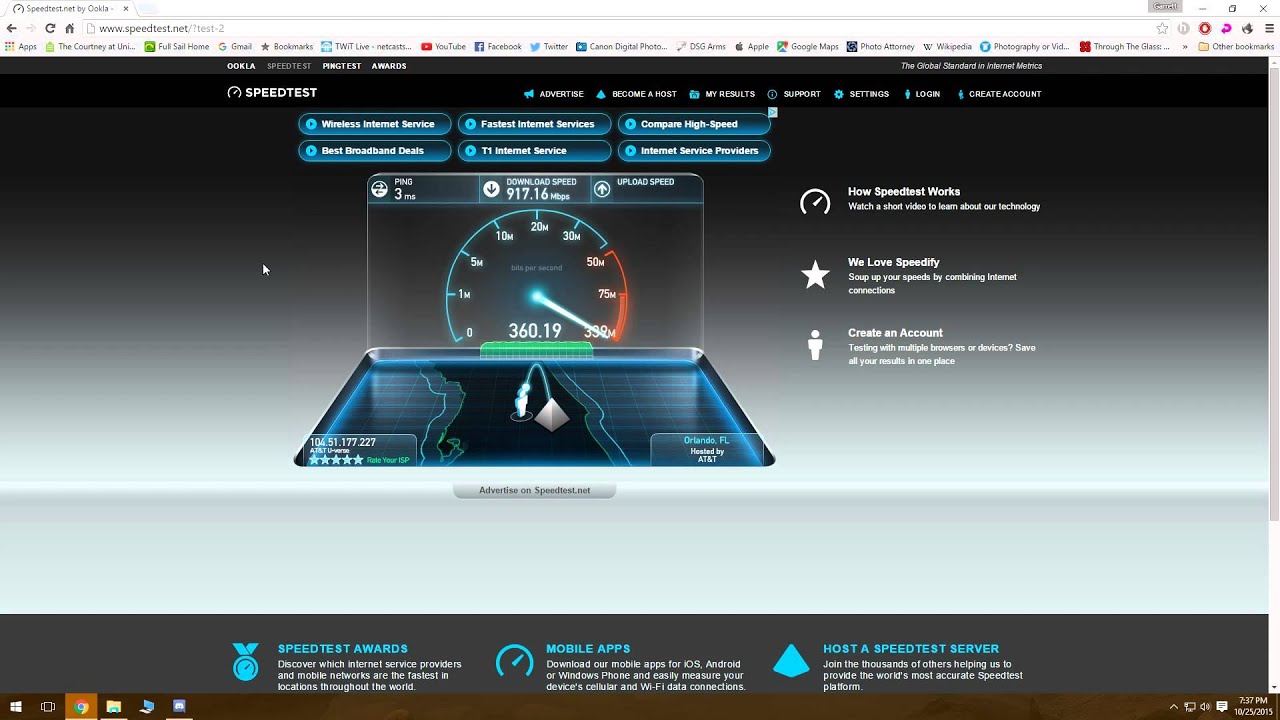
Task: Click the Speedtest logo
Action: click(272, 92)
